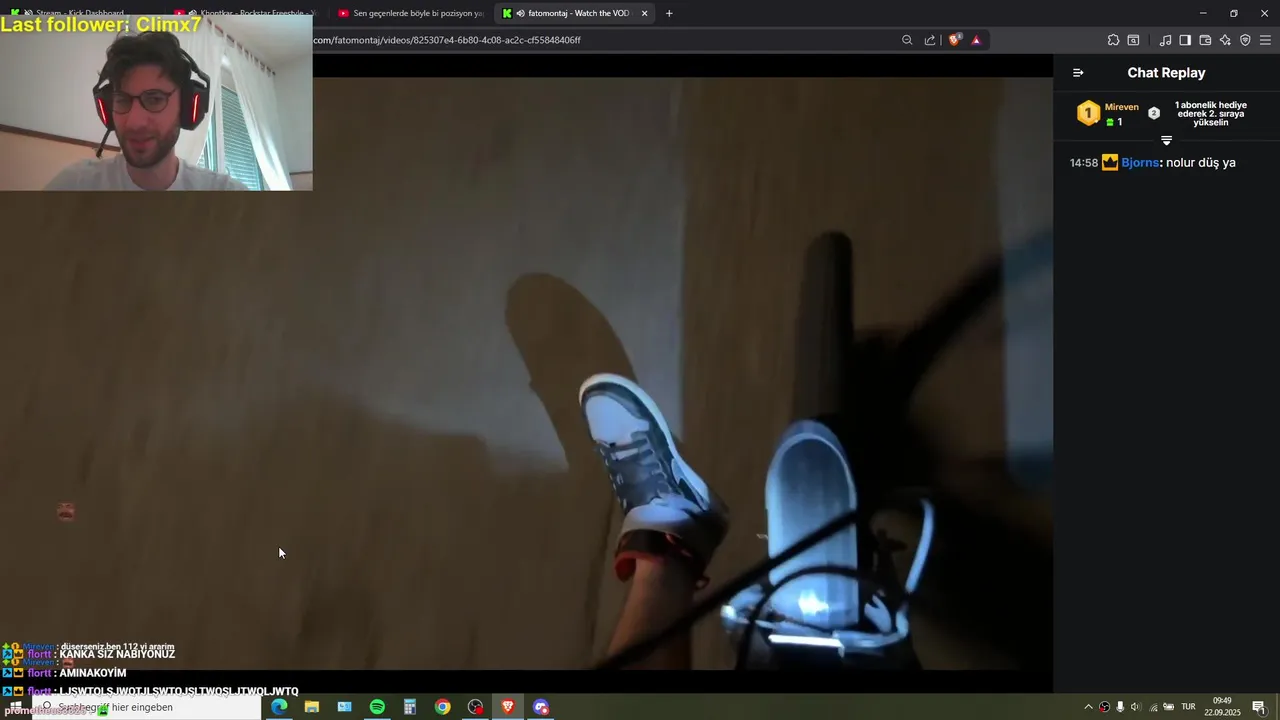This screenshot has width=1280, height=720.
Task: Open Brave Leo AI sparkle icon
Action: tap(1225, 40)
